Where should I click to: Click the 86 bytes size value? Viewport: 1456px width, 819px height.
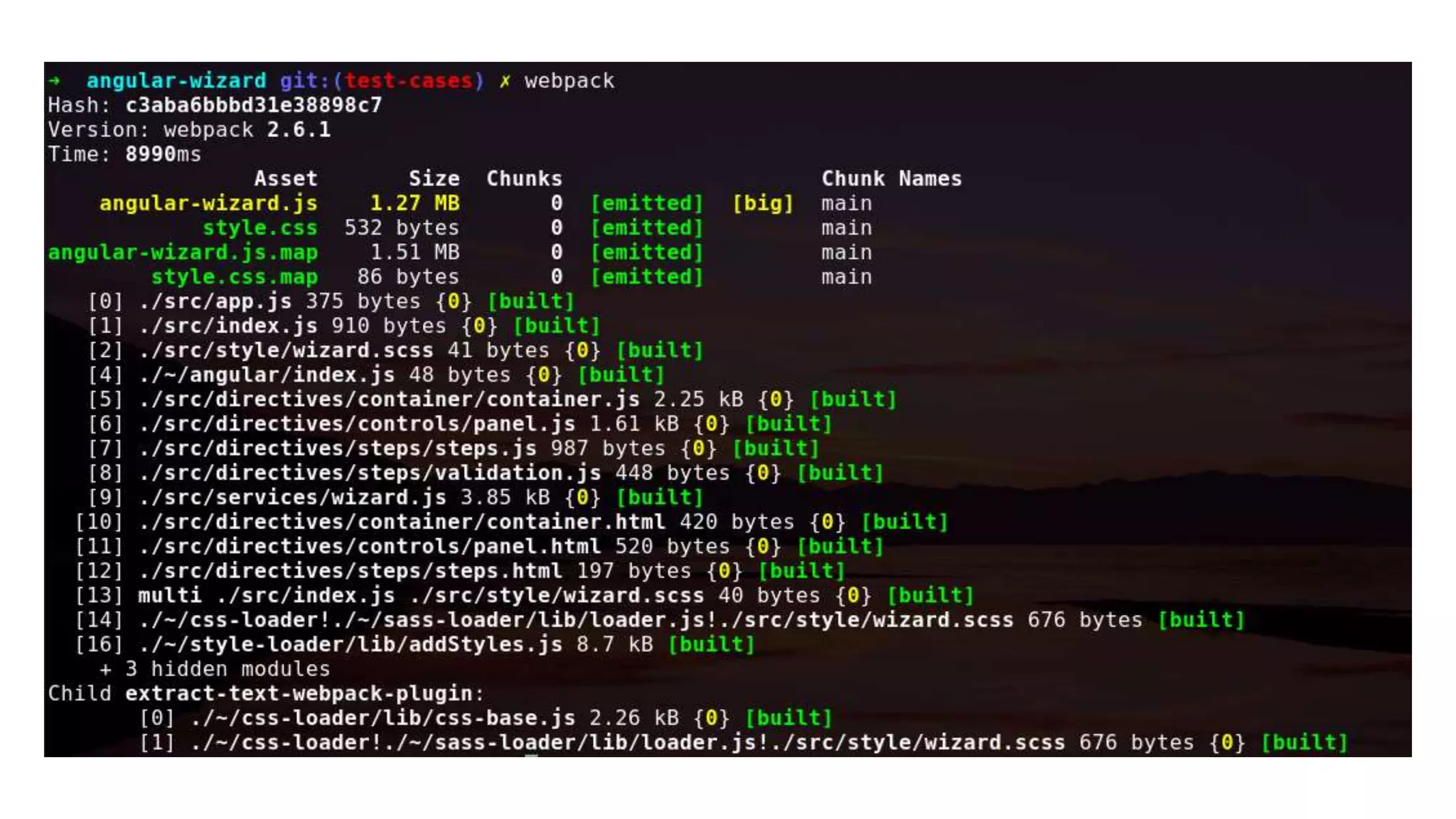point(408,277)
